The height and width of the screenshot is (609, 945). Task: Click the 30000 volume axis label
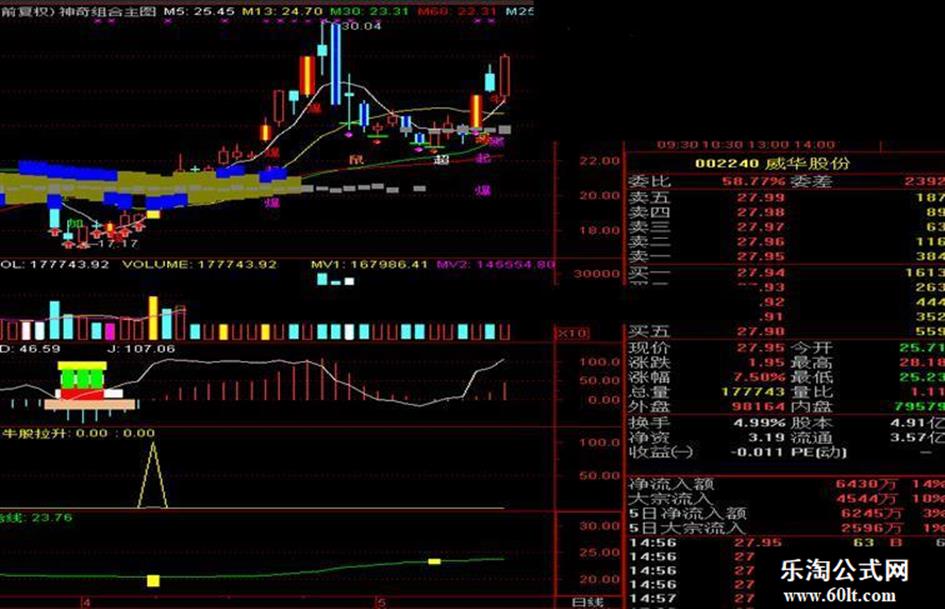(x=596, y=273)
